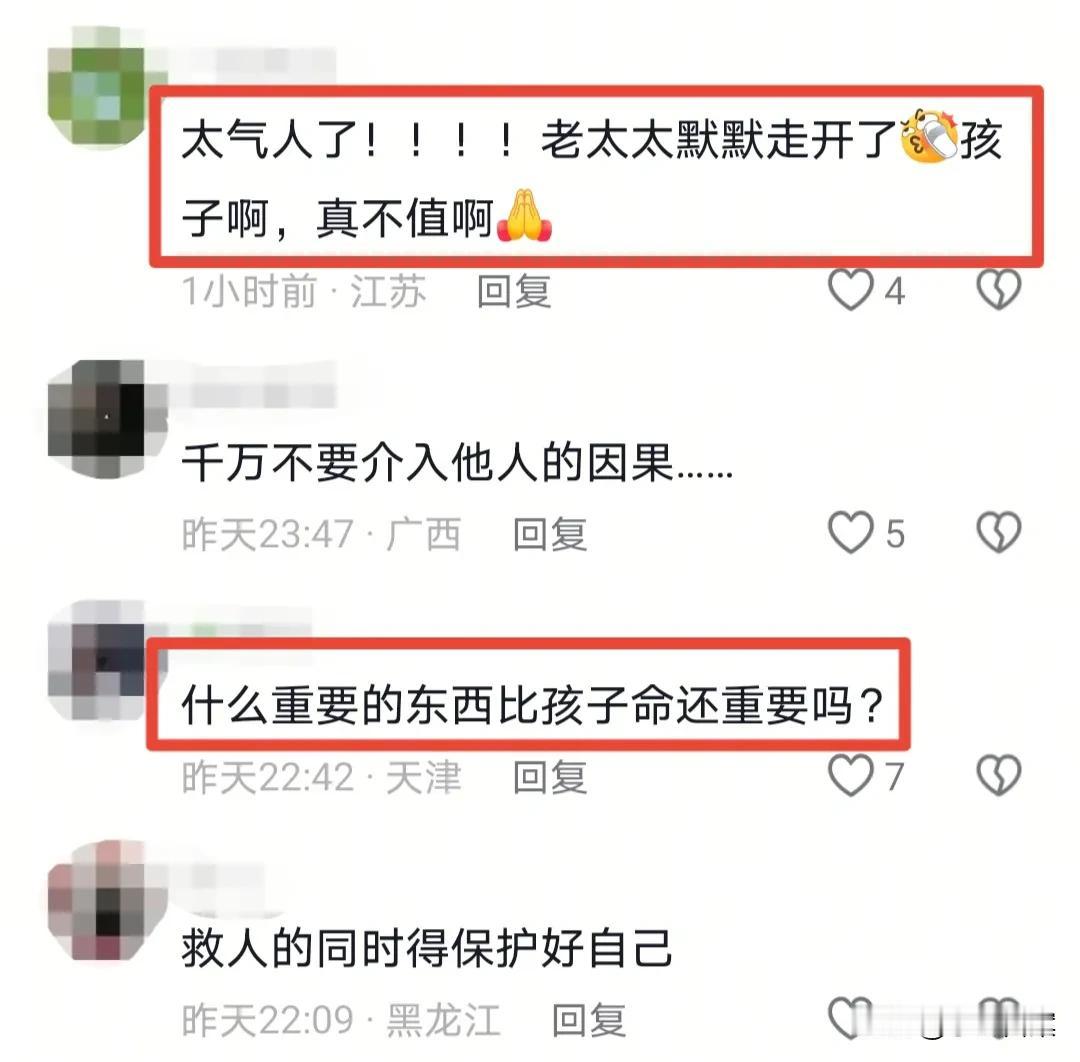Reply (回复) to the Guangxi comment

(550, 534)
